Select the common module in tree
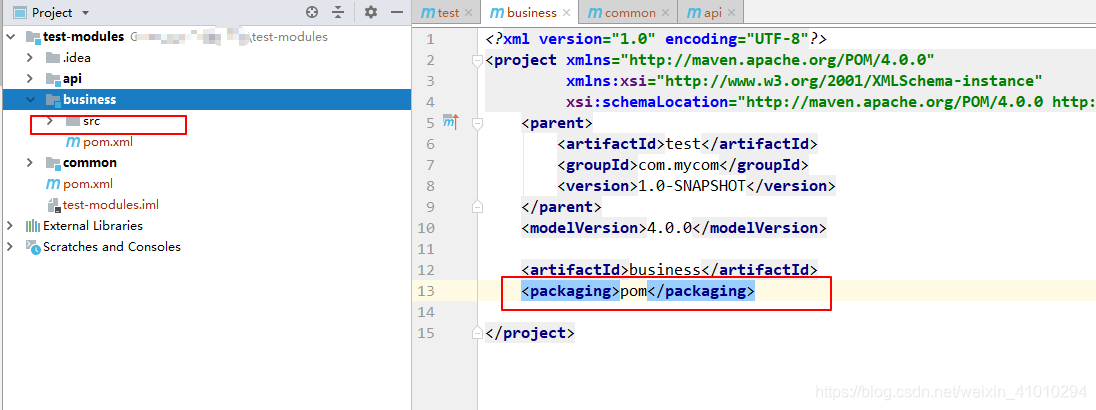The height and width of the screenshot is (410, 1096). [89, 162]
